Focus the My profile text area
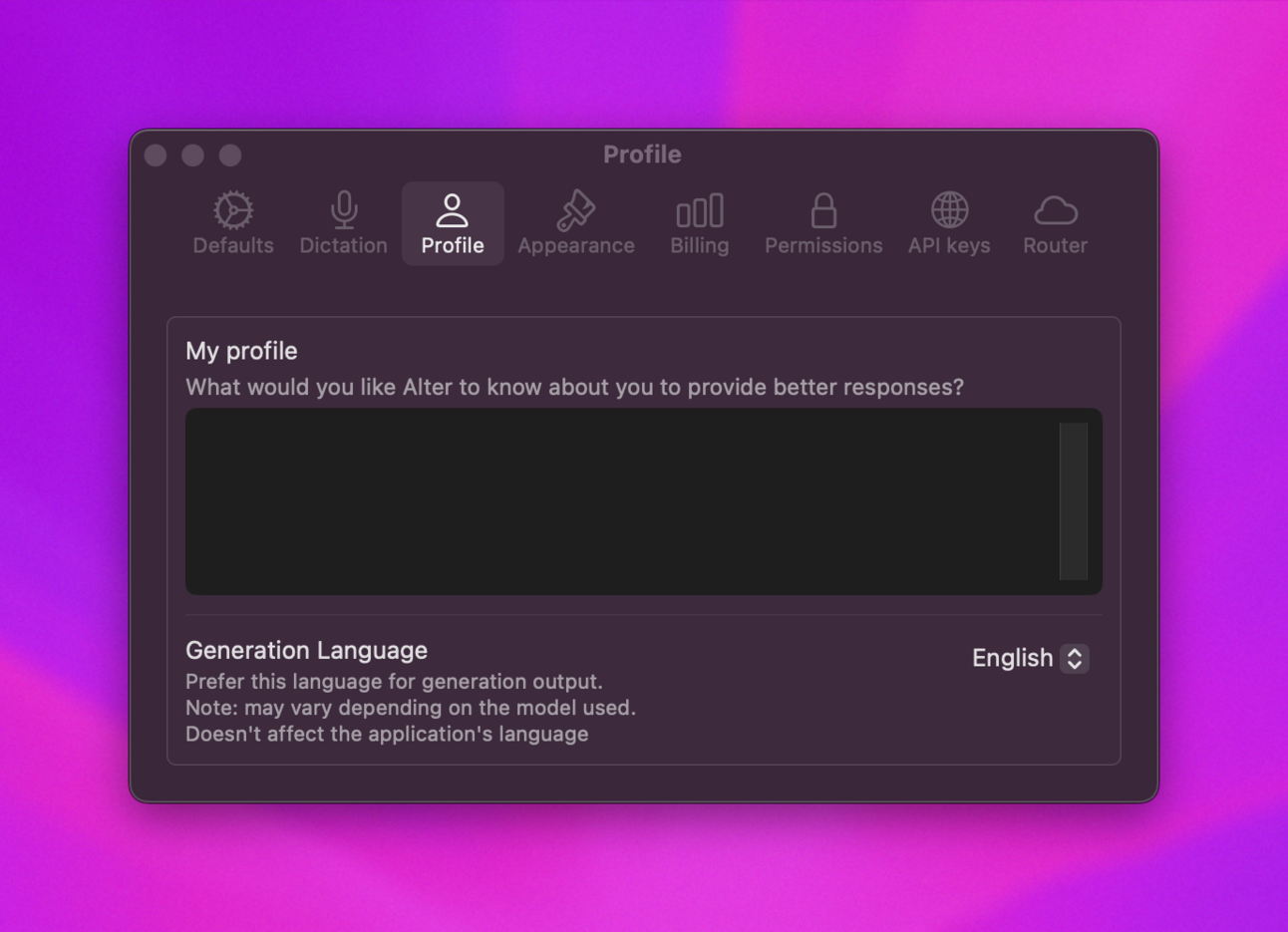Viewport: 1288px width, 932px height. [x=644, y=501]
